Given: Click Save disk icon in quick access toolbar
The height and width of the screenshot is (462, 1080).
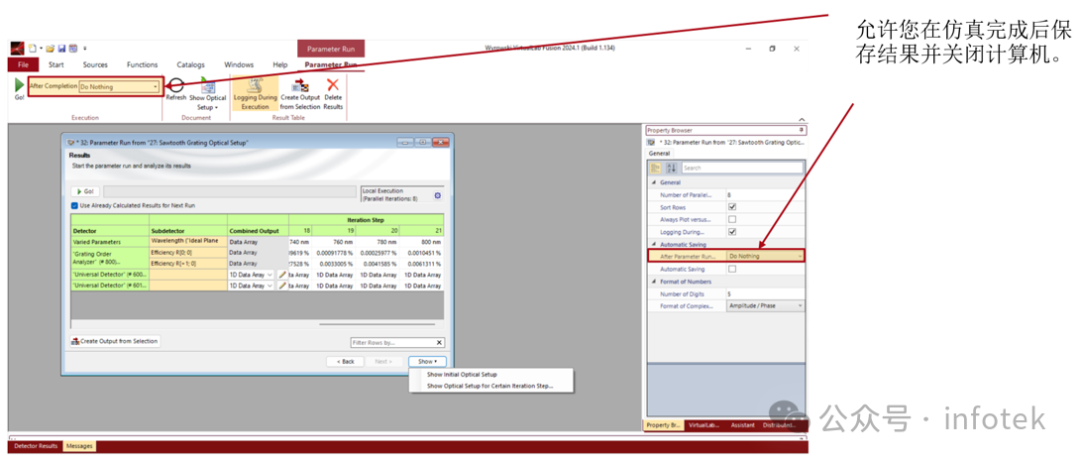Looking at the screenshot, I should pyautogui.click(x=61, y=48).
